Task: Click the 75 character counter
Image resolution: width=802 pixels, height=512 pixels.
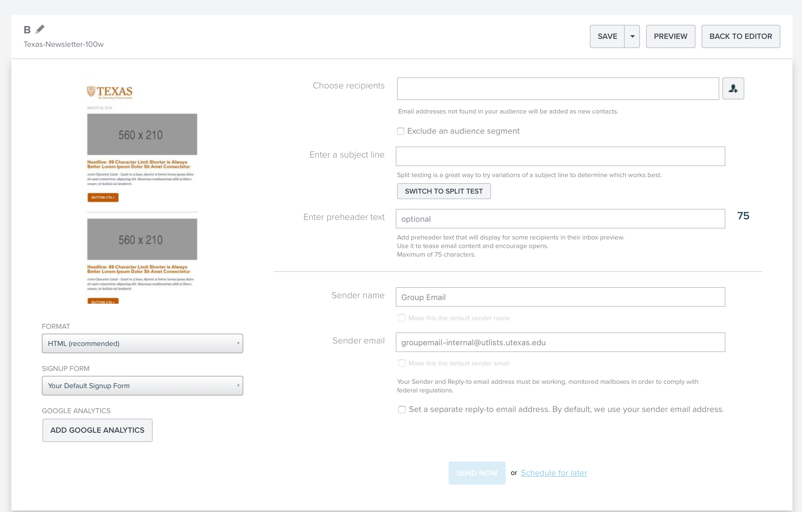Action: coord(743,216)
